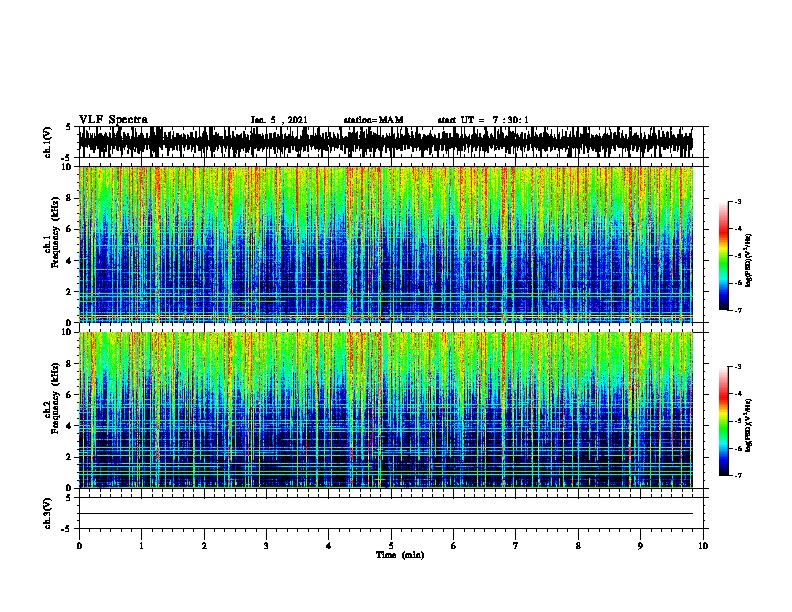Screen dimensions: 792x612
Task: Click the 'ch.1(V)' axis label
Action: [47, 142]
